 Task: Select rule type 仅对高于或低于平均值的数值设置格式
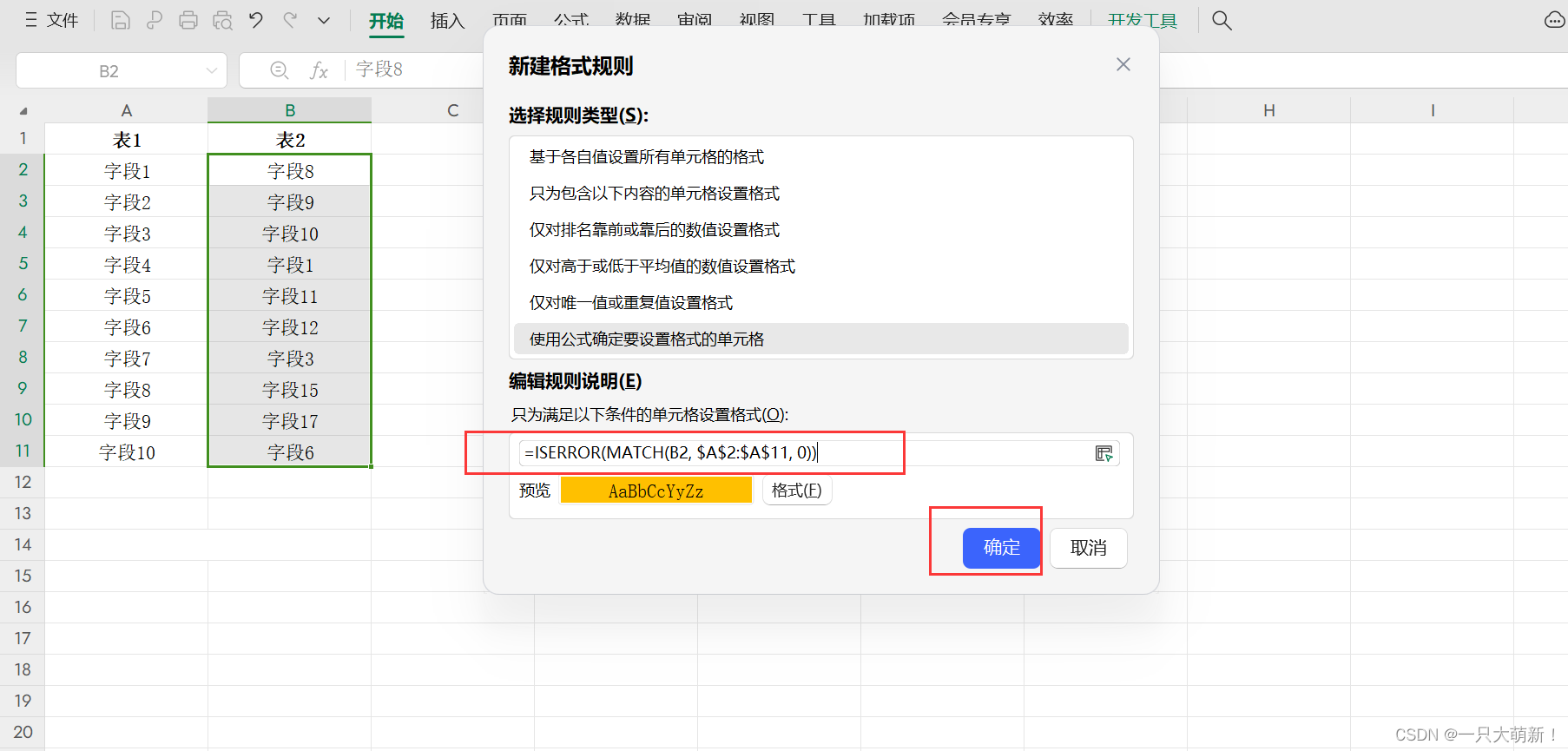pos(821,267)
